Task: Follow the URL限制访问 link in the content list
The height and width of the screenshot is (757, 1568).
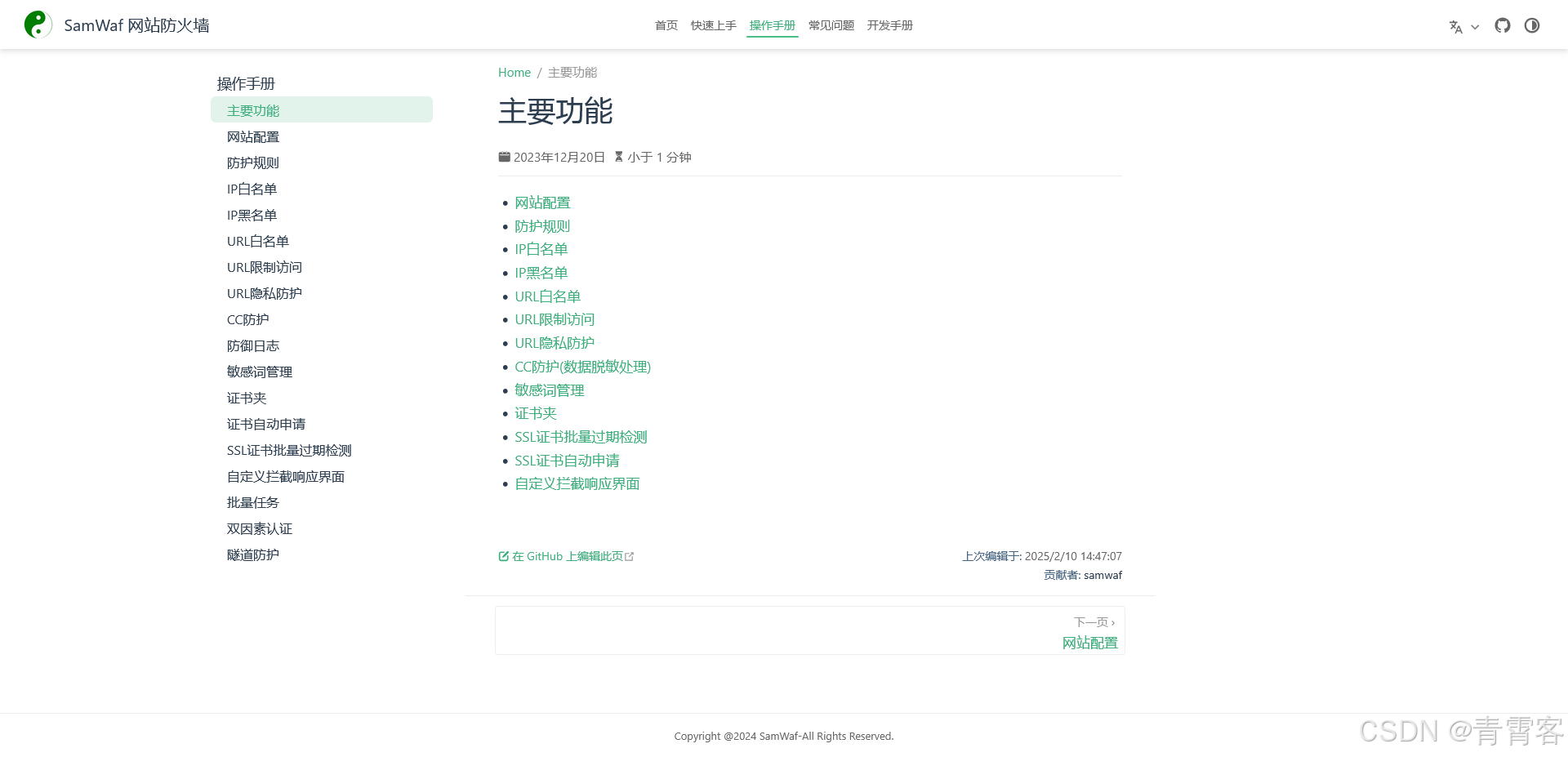Action: 555,319
